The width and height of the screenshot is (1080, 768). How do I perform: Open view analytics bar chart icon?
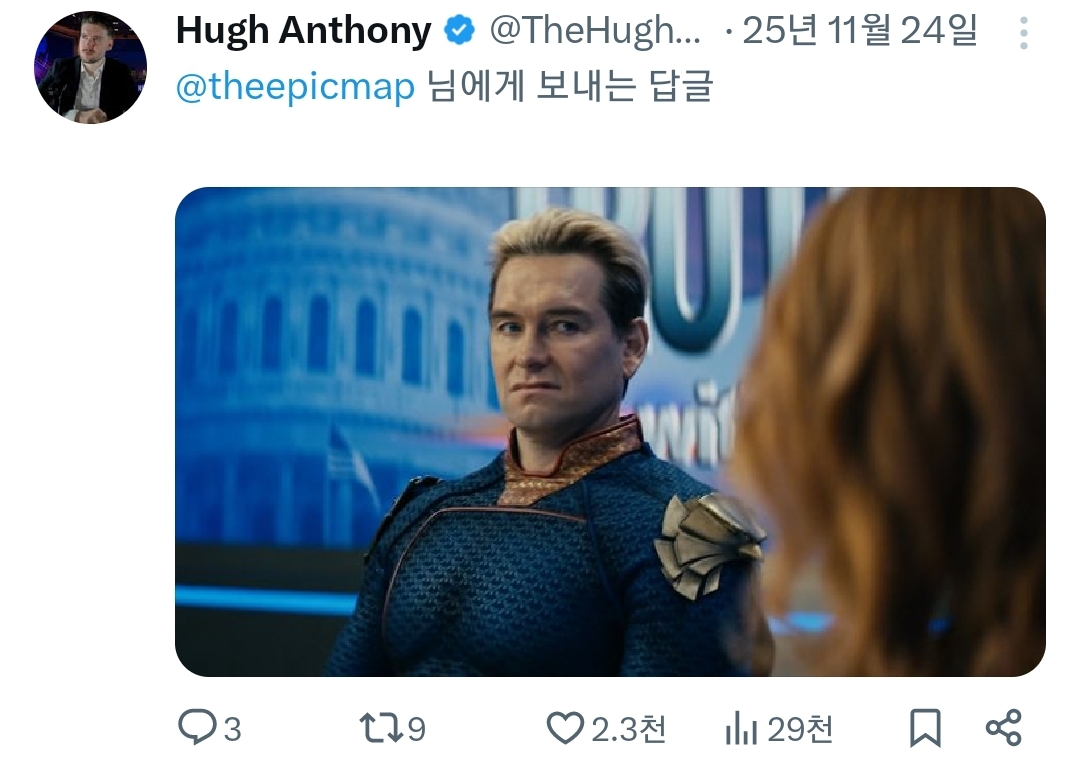tap(741, 730)
